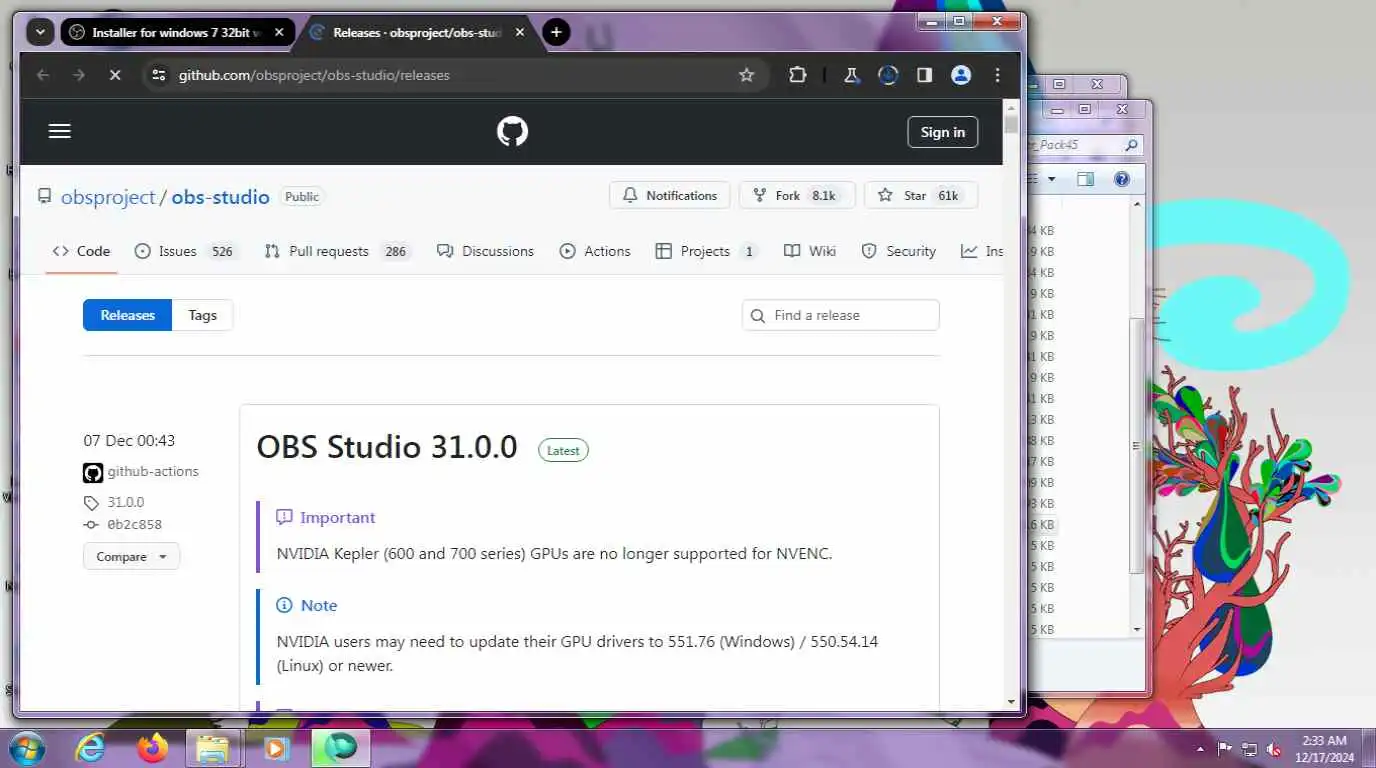Click the Notifications button

[x=669, y=196]
